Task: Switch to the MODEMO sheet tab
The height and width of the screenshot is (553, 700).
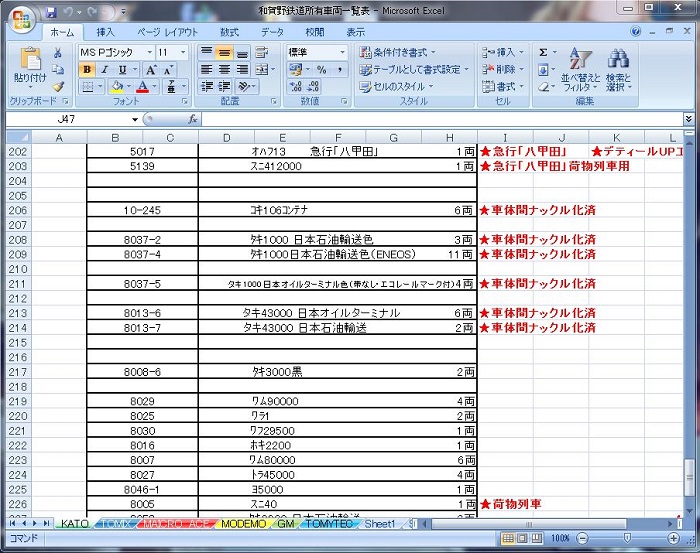Action: coord(244,523)
